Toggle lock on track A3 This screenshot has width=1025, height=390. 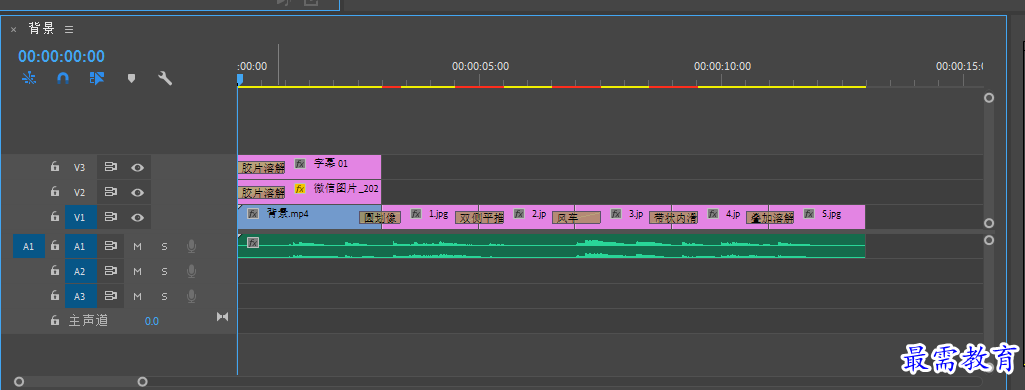56,295
